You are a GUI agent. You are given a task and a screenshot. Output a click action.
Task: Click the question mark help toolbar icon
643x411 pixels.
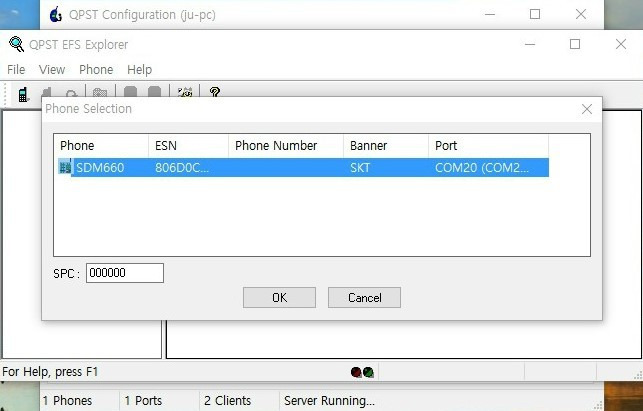click(x=214, y=91)
